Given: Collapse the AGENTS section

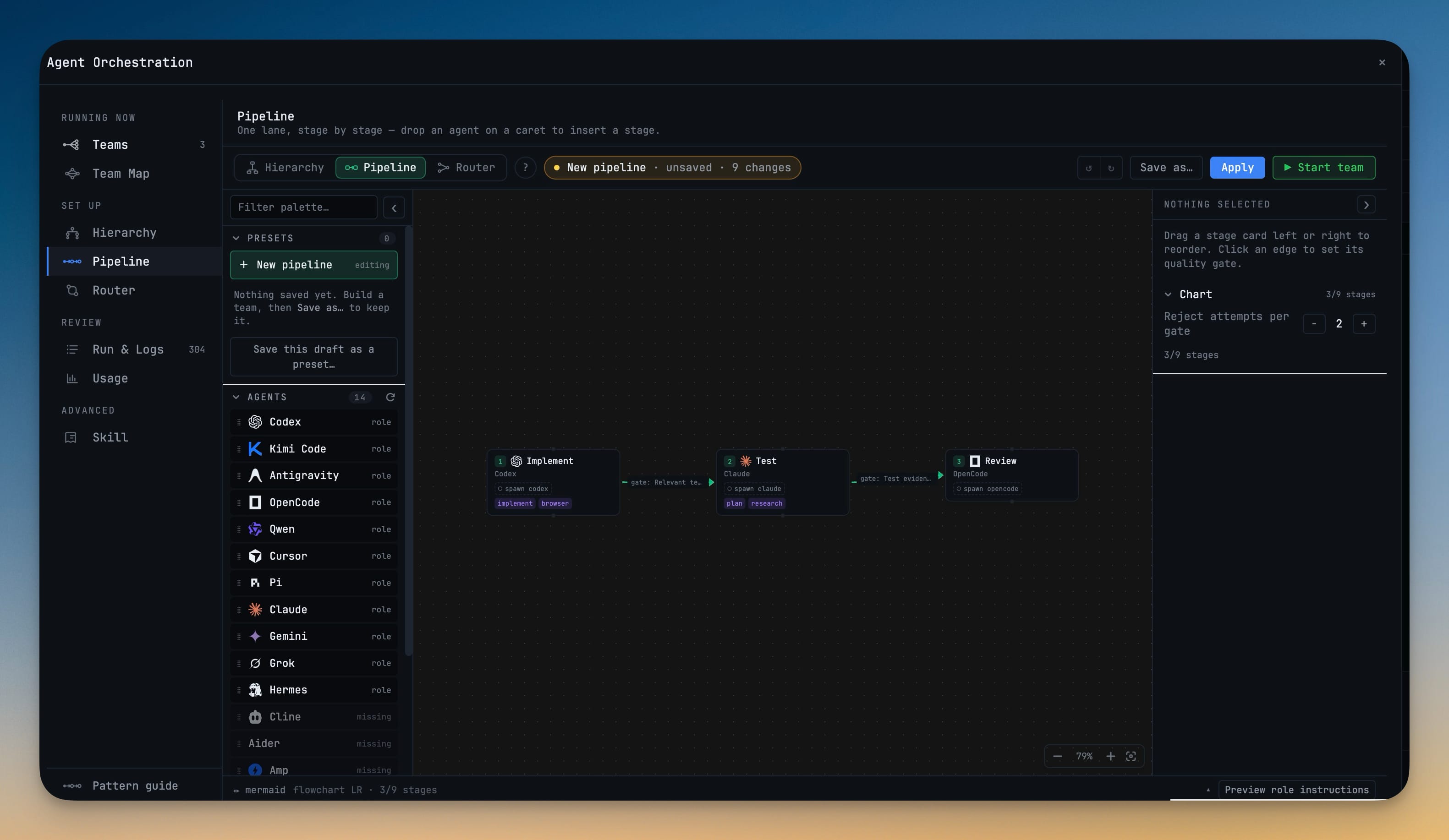Looking at the screenshot, I should coord(236,397).
